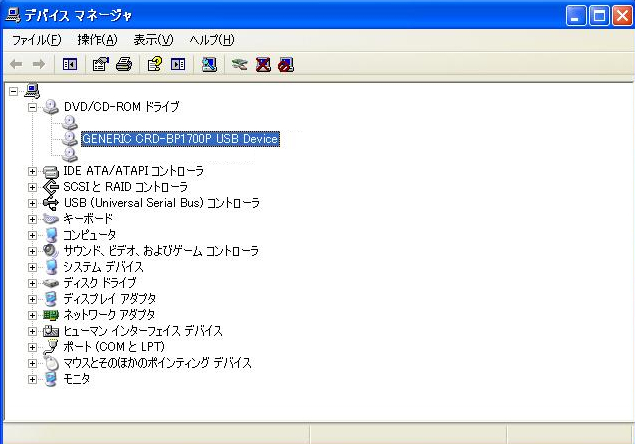Select the root computer node icon
The image size is (635, 444).
[32, 91]
